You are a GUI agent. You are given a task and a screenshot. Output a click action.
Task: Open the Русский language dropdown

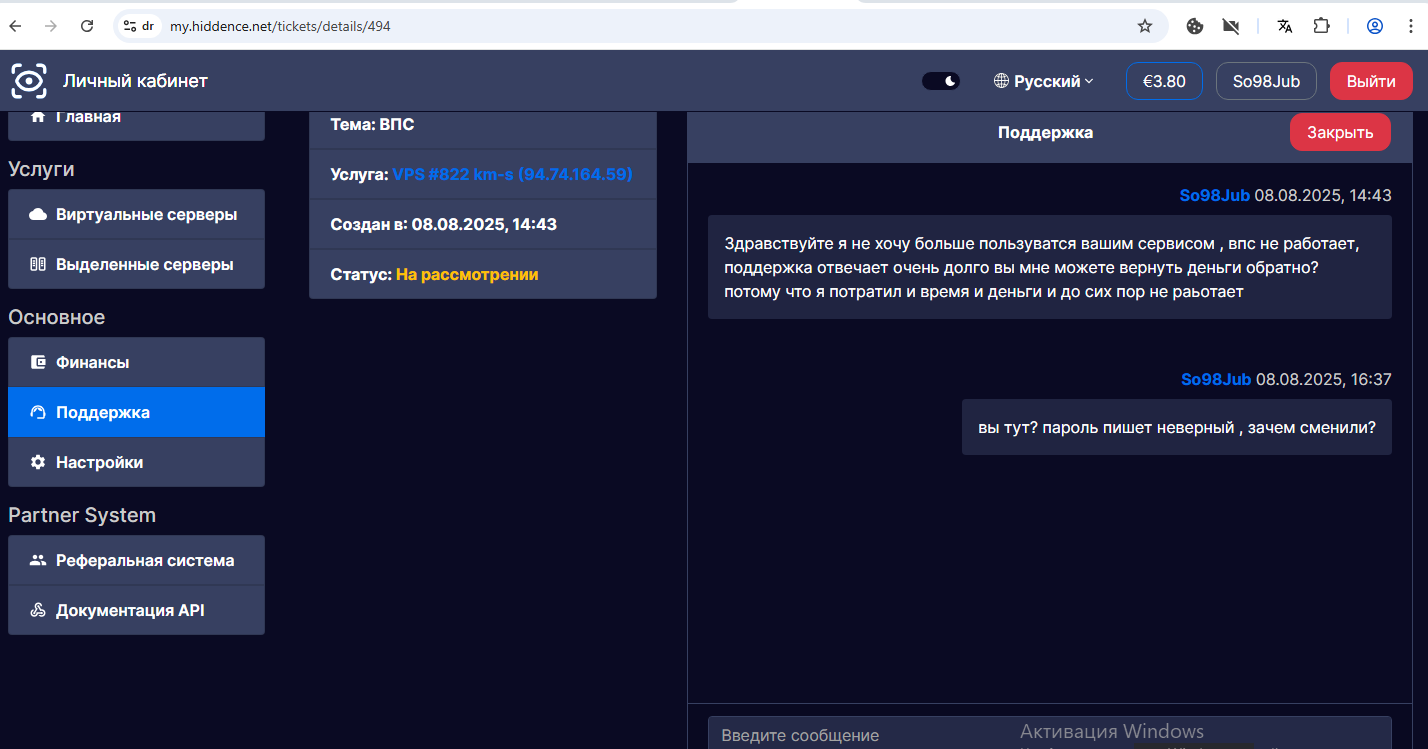tap(1044, 82)
